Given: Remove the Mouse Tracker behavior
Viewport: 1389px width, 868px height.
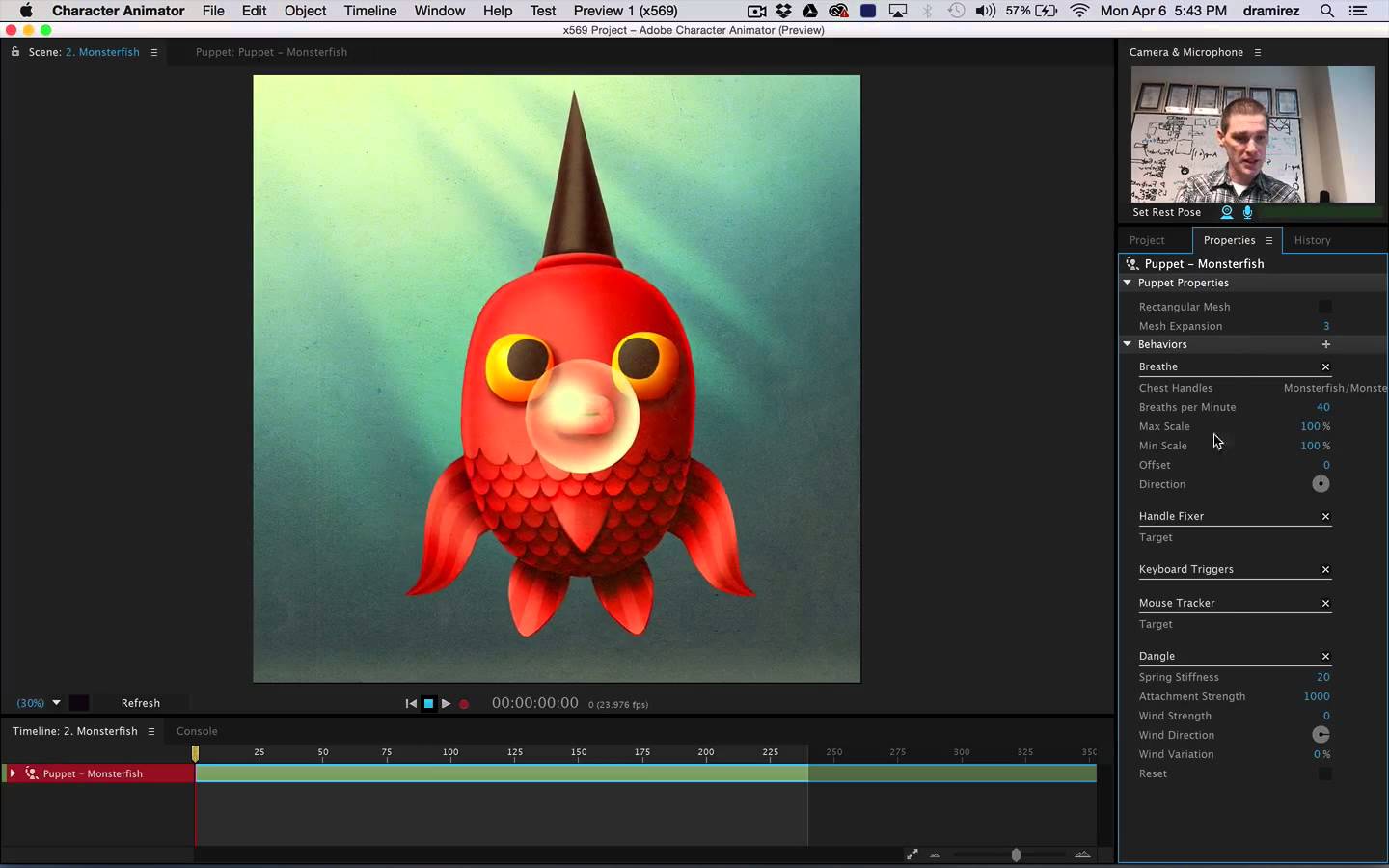Looking at the screenshot, I should click(1325, 603).
